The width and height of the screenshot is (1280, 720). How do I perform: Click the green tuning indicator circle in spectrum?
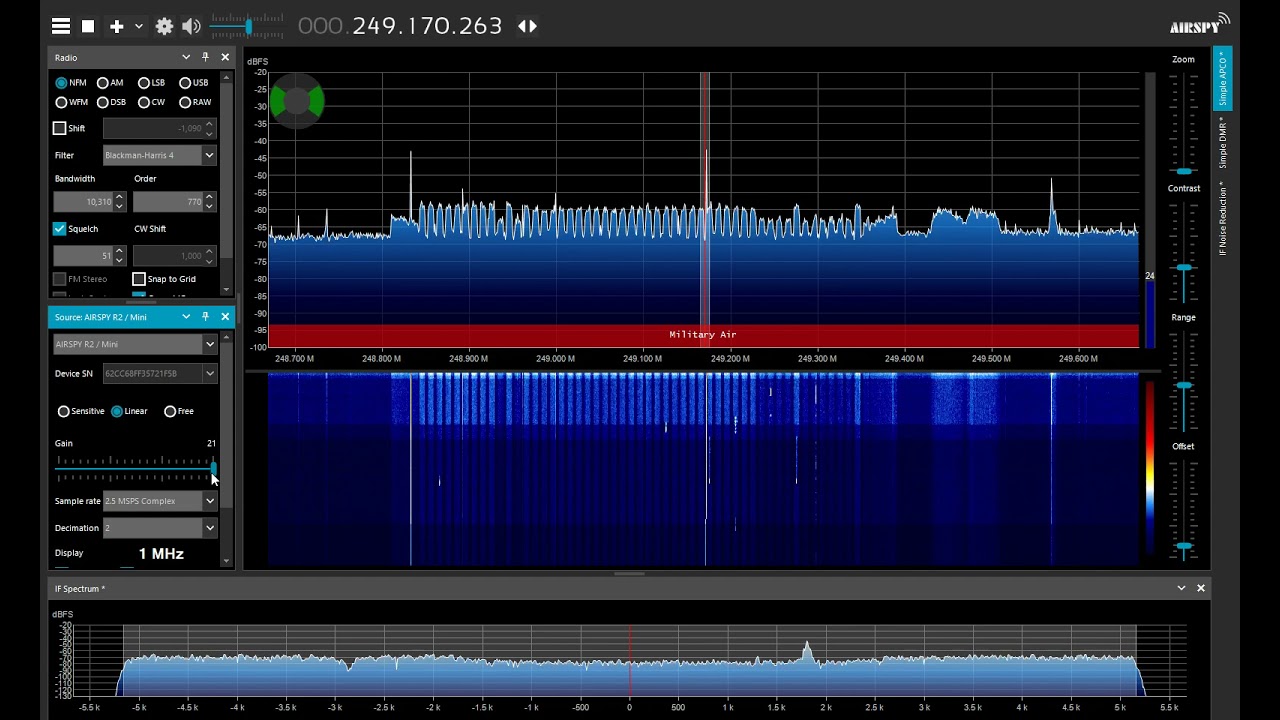(x=297, y=101)
